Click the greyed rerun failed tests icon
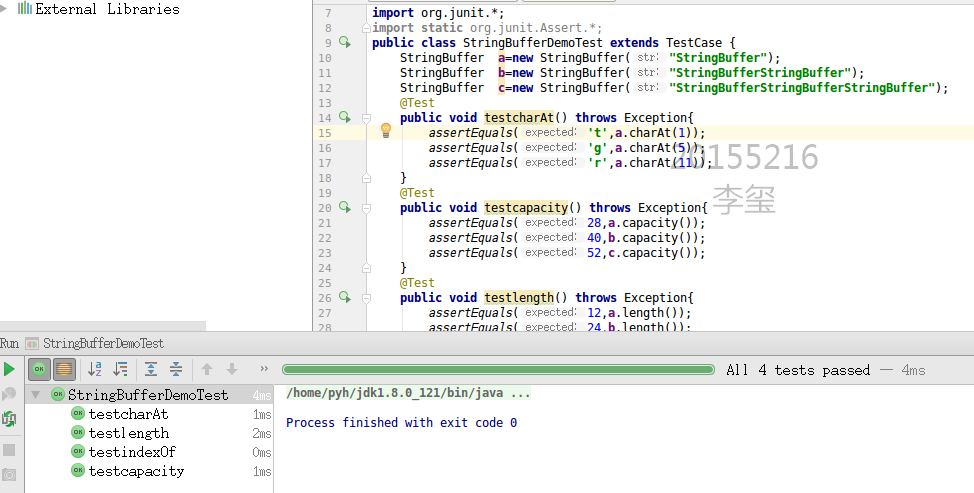 pyautogui.click(x=9, y=395)
